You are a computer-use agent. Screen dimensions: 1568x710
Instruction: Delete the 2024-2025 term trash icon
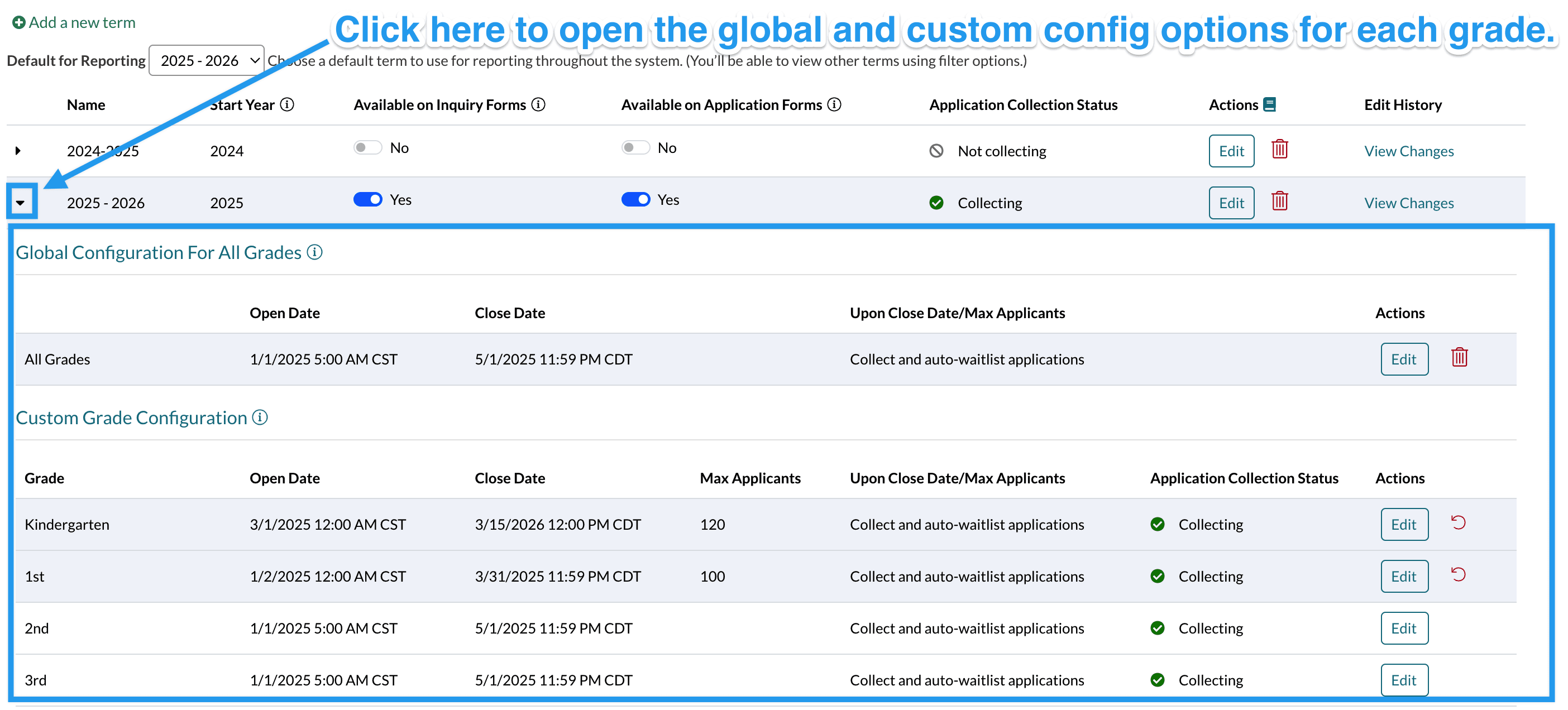(1279, 149)
